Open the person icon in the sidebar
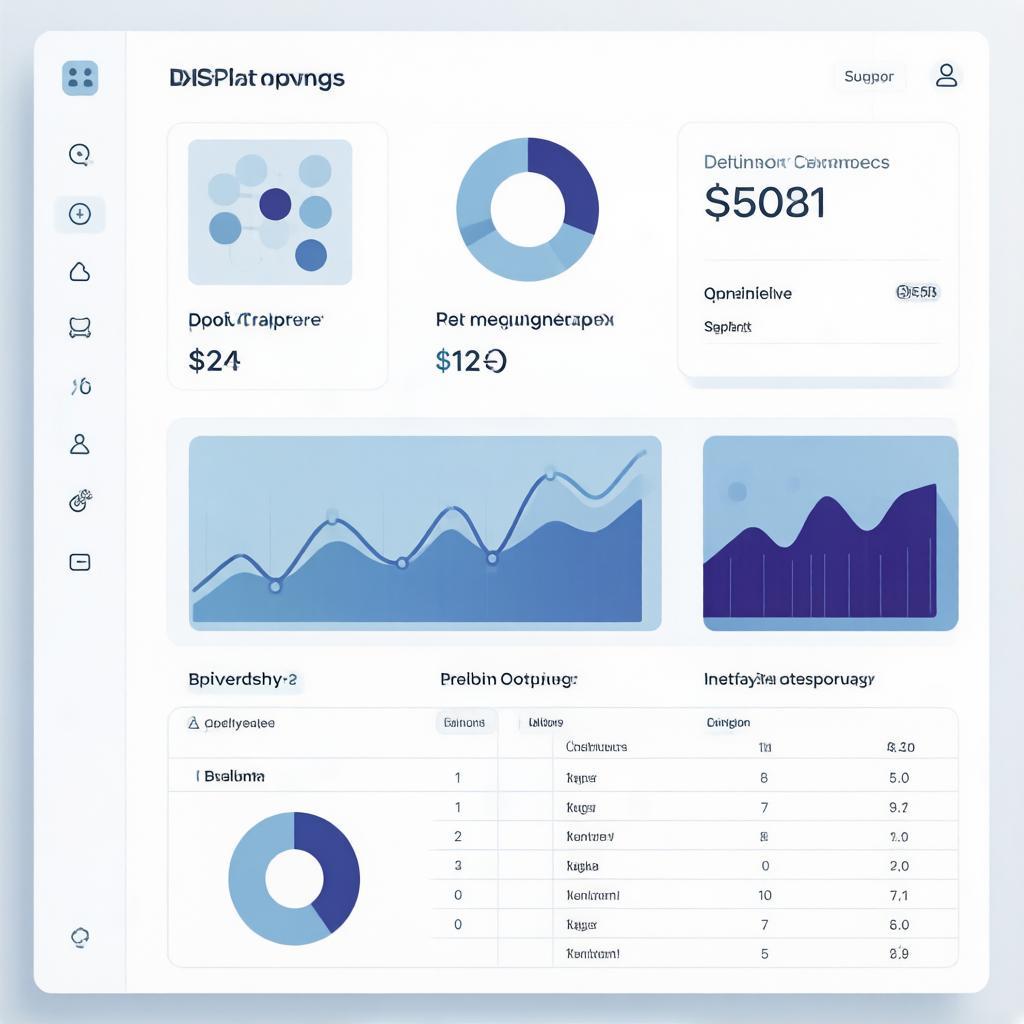This screenshot has width=1024, height=1024. (x=80, y=444)
